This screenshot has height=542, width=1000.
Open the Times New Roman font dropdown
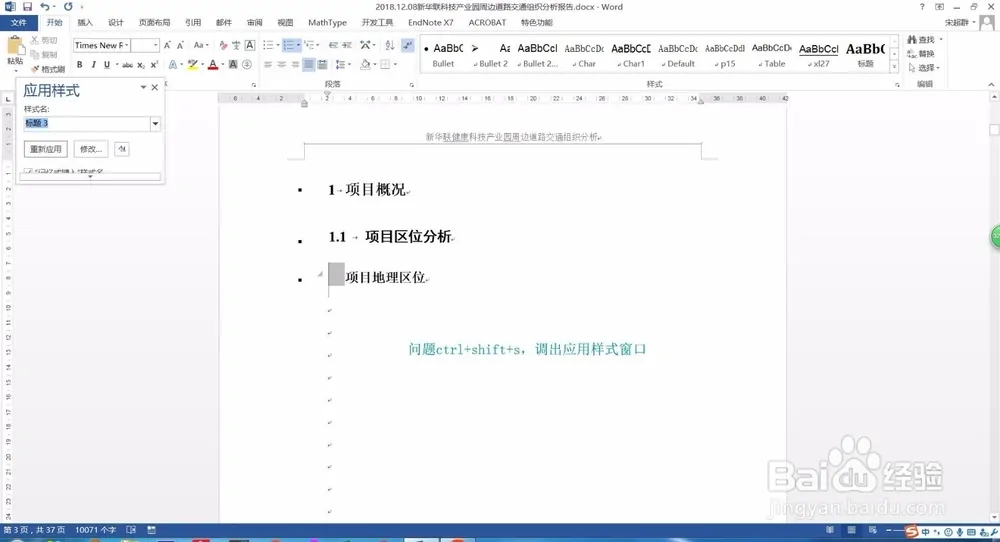tap(126, 45)
